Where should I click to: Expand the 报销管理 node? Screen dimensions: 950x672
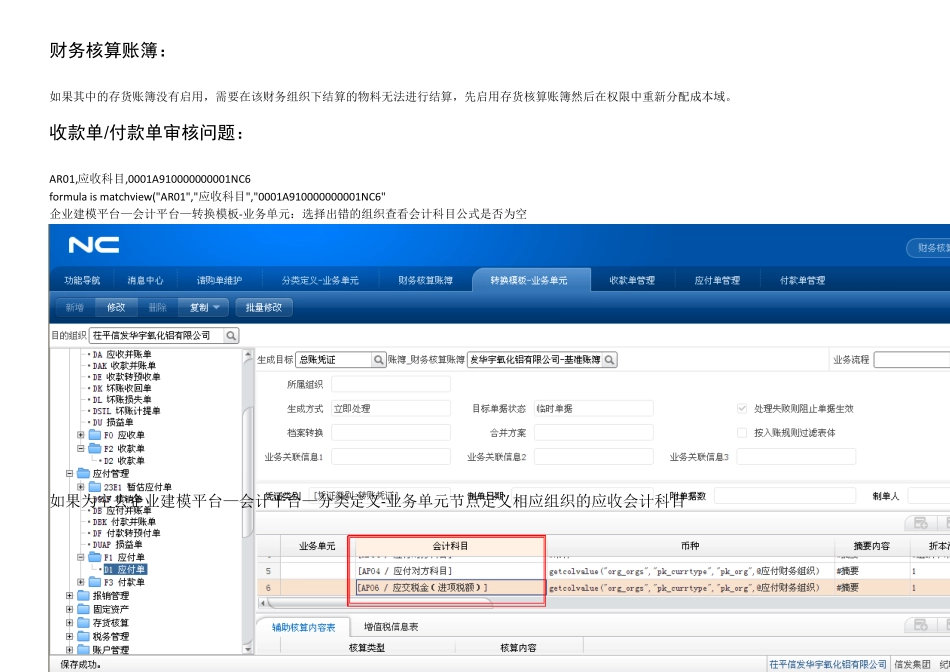click(x=69, y=596)
